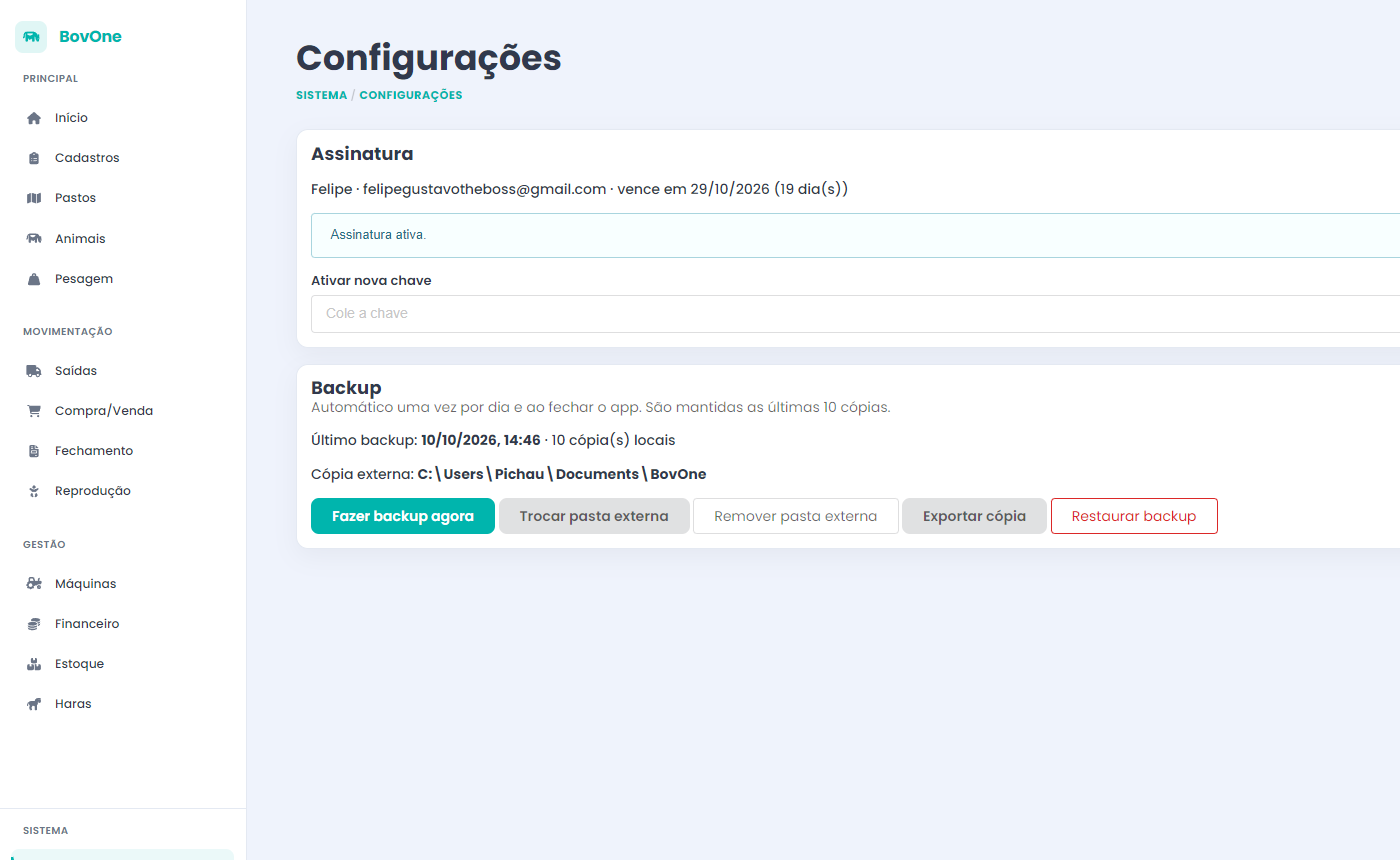This screenshot has width=1400, height=860.
Task: Open Cadastros via the clipboard icon
Action: point(34,158)
